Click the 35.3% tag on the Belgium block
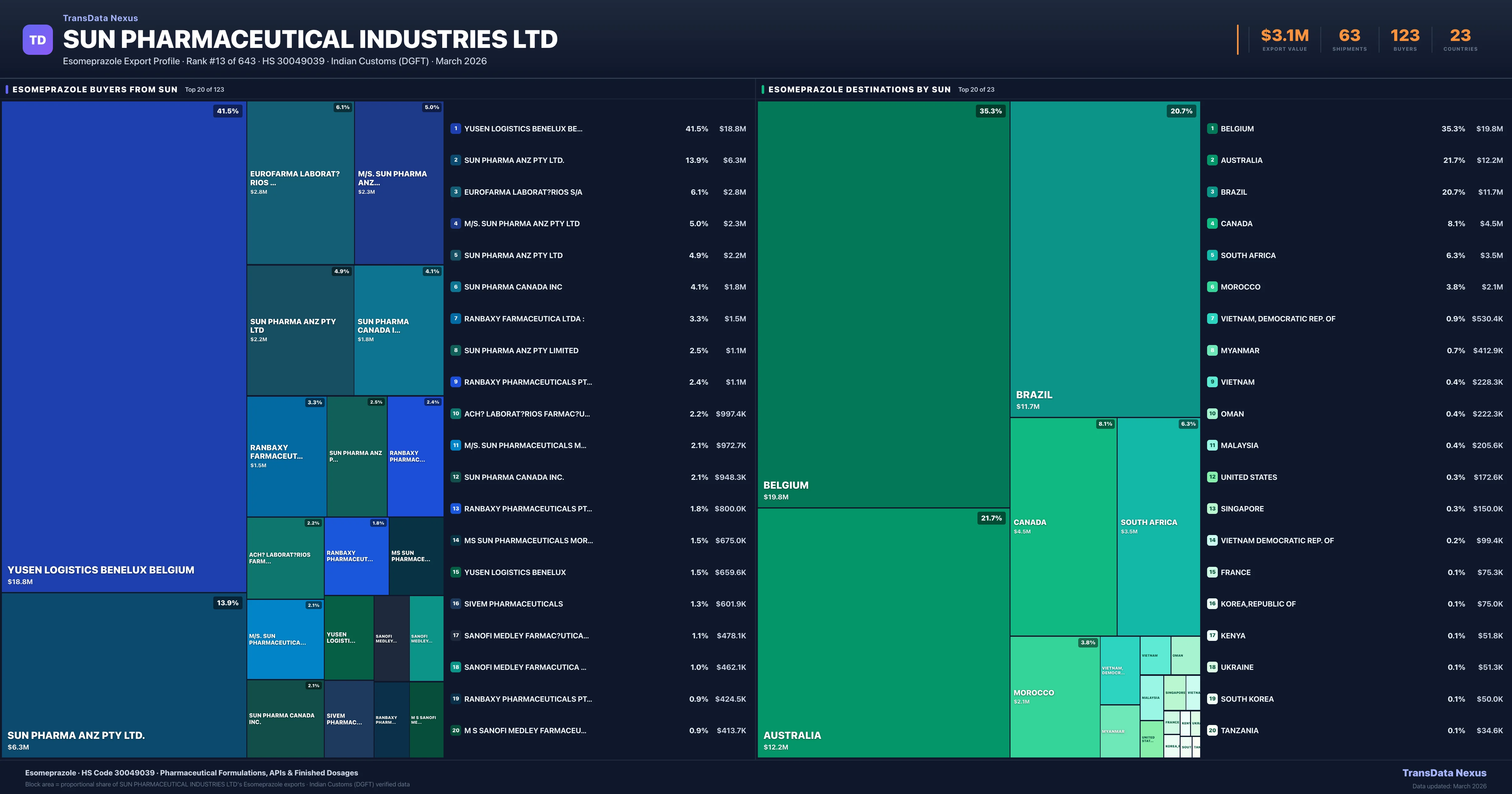The width and height of the screenshot is (1512, 794). tap(991, 110)
